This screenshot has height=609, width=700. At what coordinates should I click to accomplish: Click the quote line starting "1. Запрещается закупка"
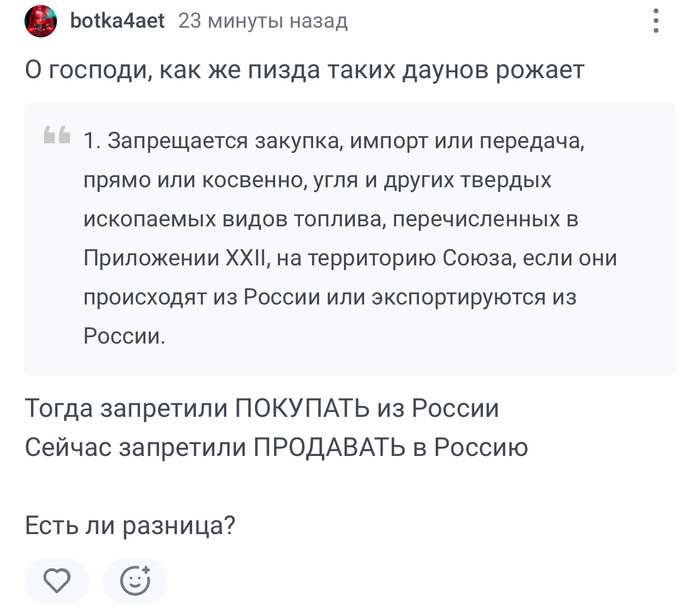pos(332,141)
